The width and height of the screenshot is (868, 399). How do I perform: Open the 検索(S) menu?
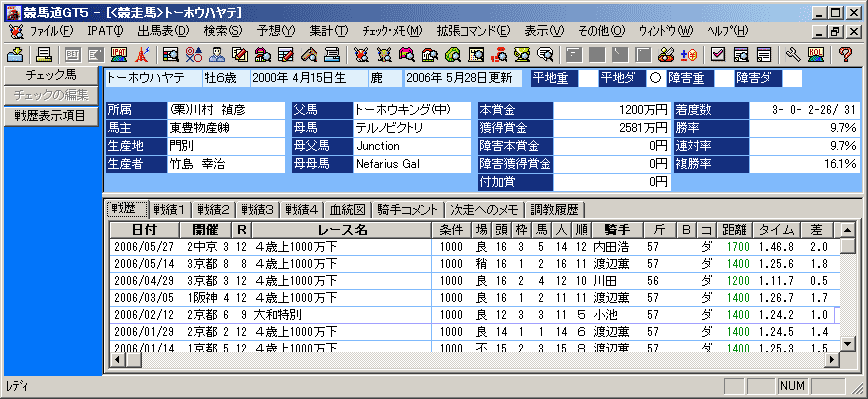tap(223, 31)
